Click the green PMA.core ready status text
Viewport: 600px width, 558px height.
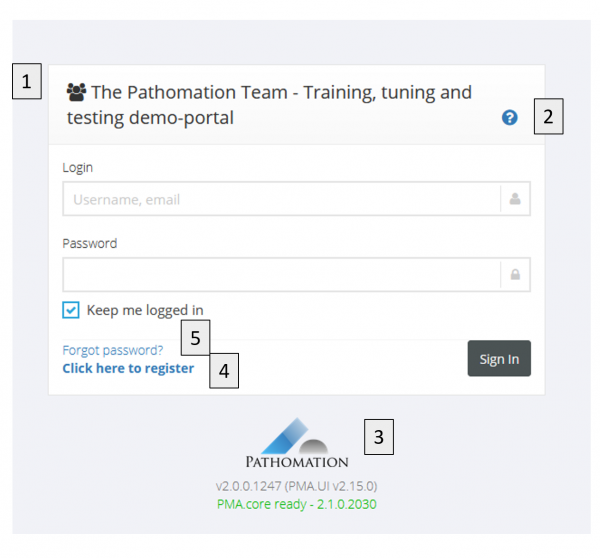(296, 503)
